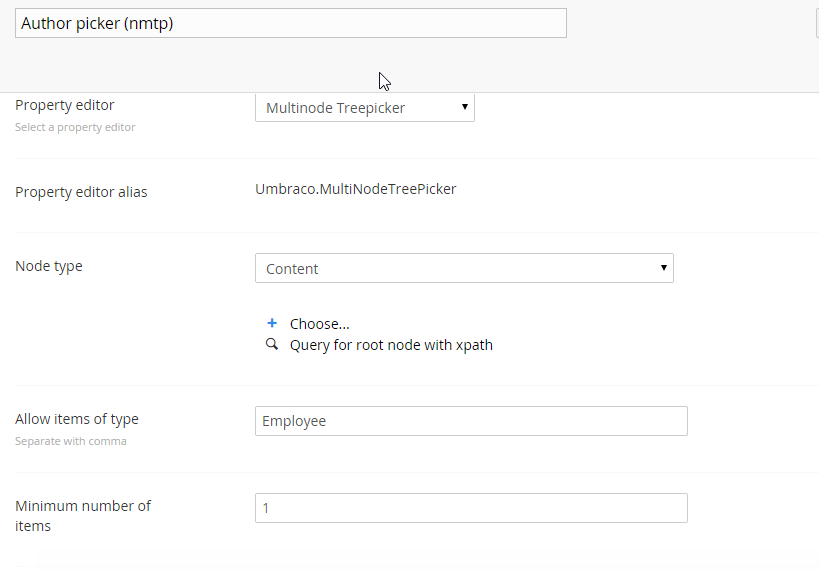819x572 pixels.
Task: Click the Umbraco.MultiNodeTreePicker alias text
Action: point(356,189)
